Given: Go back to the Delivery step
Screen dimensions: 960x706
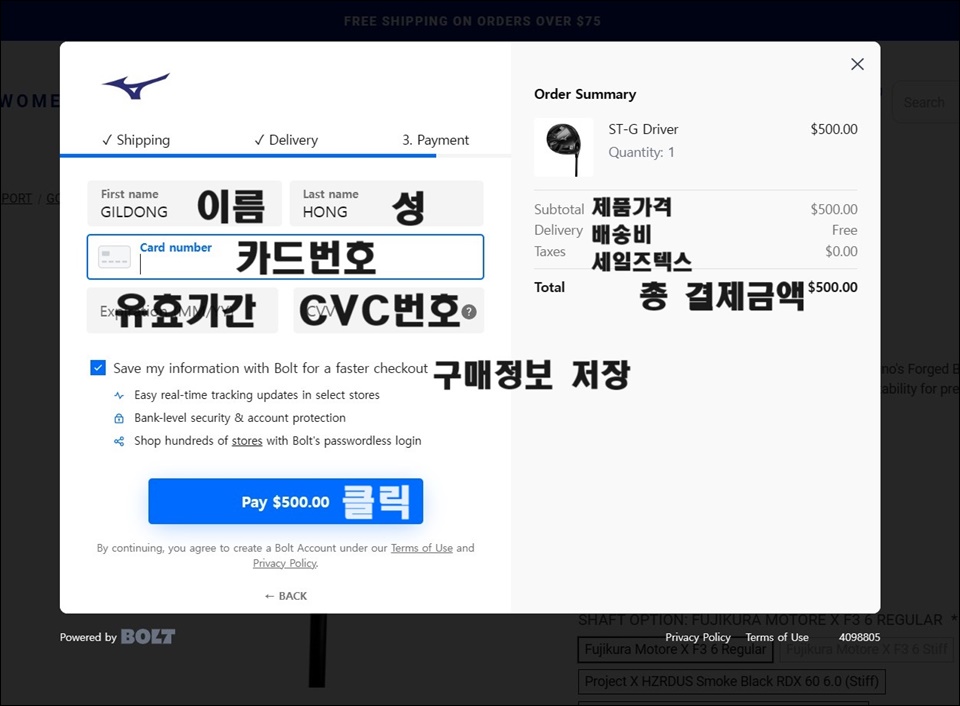Looking at the screenshot, I should pos(286,140).
